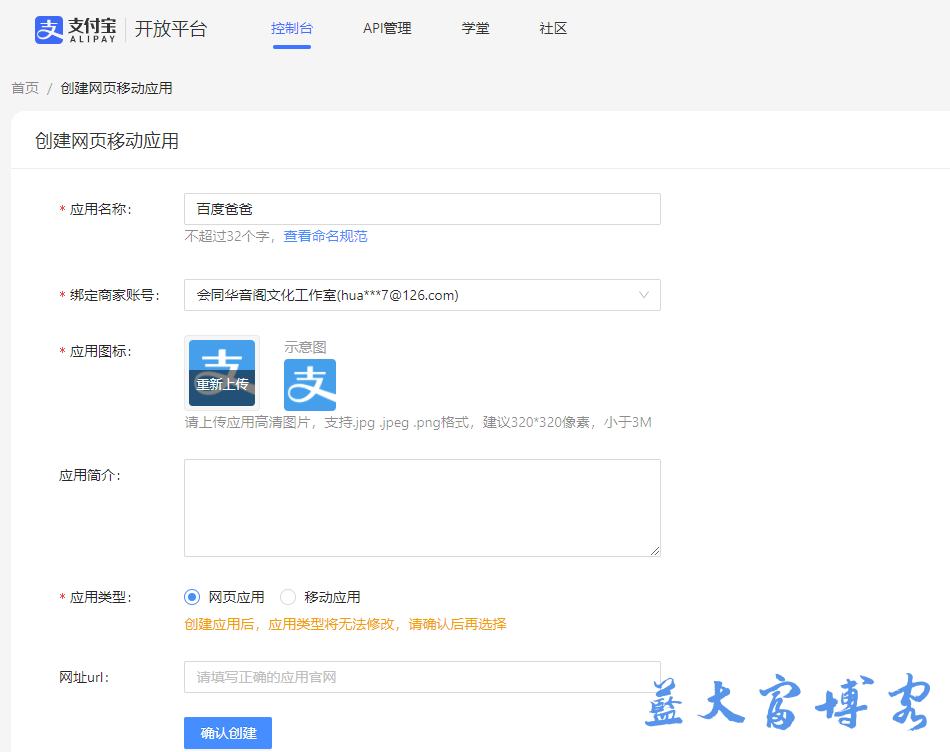
Task: Click the Alipay logo icon
Action: click(49, 30)
